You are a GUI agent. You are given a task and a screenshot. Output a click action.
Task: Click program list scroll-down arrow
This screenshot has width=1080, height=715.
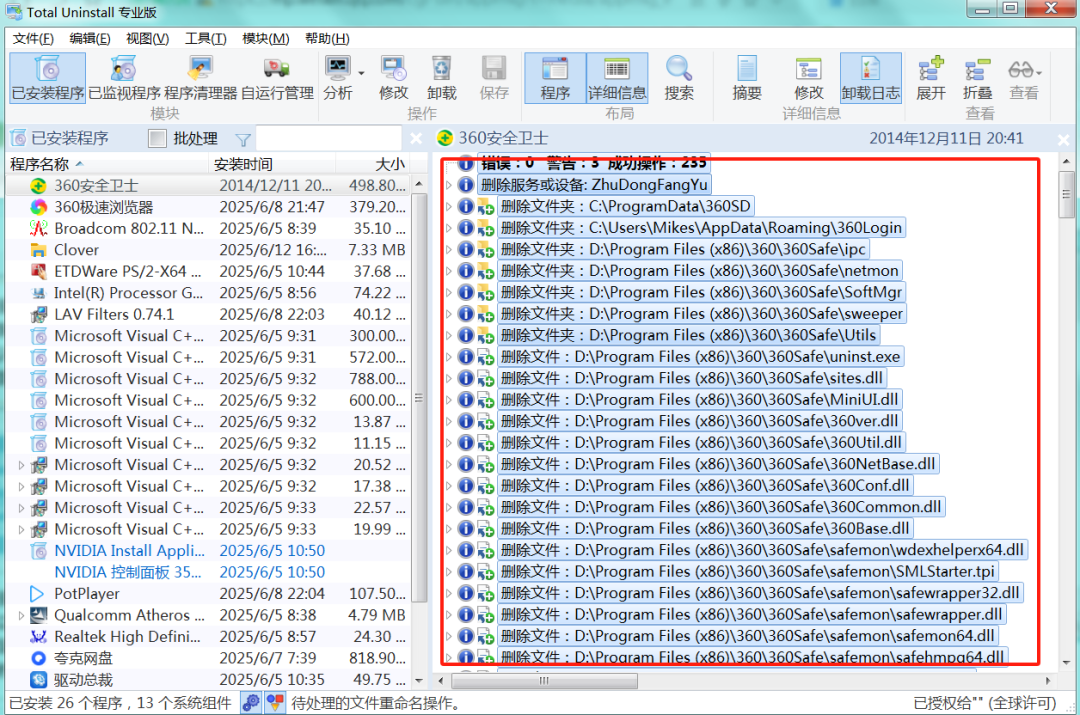click(418, 681)
